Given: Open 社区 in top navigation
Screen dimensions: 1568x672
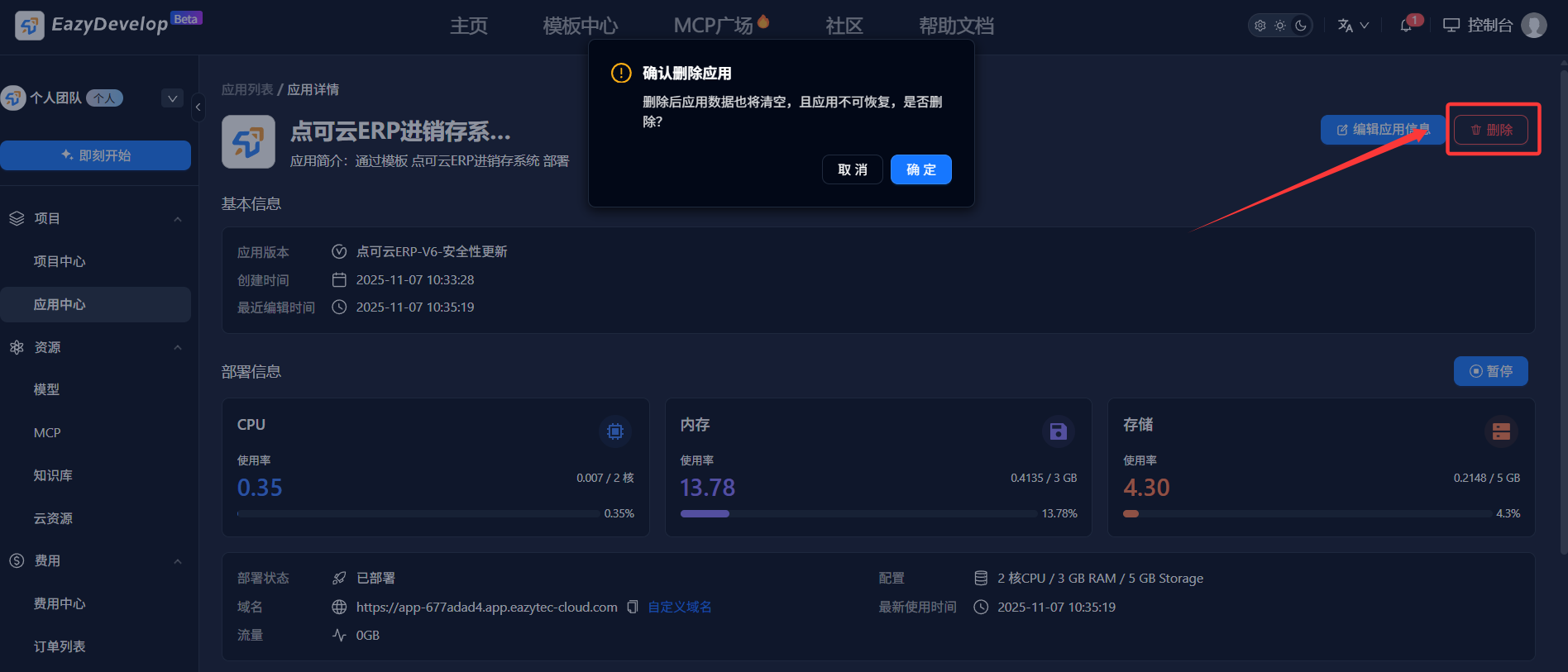Looking at the screenshot, I should coord(844,26).
